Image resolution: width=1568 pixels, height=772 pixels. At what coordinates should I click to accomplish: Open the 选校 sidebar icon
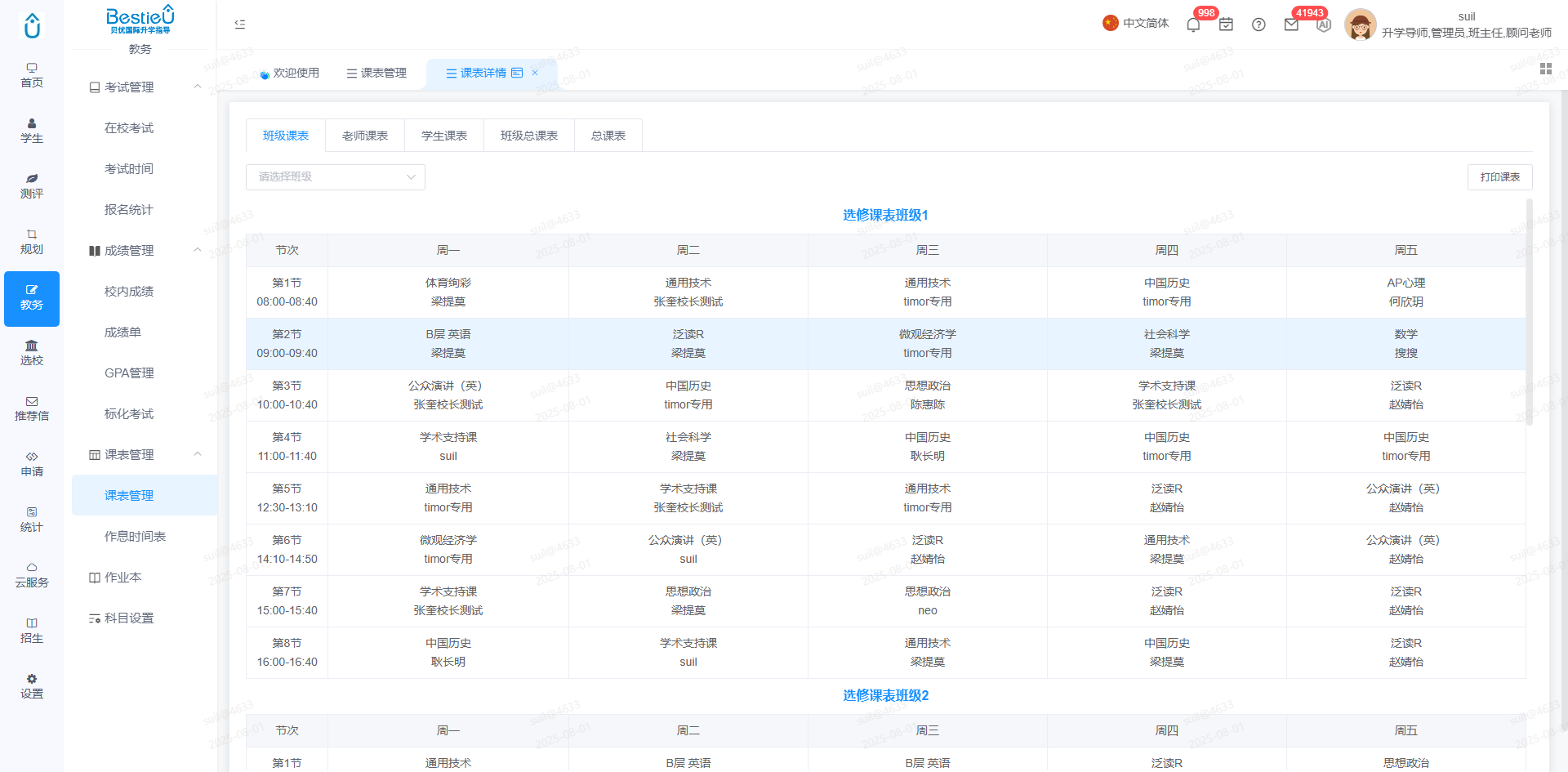click(32, 354)
